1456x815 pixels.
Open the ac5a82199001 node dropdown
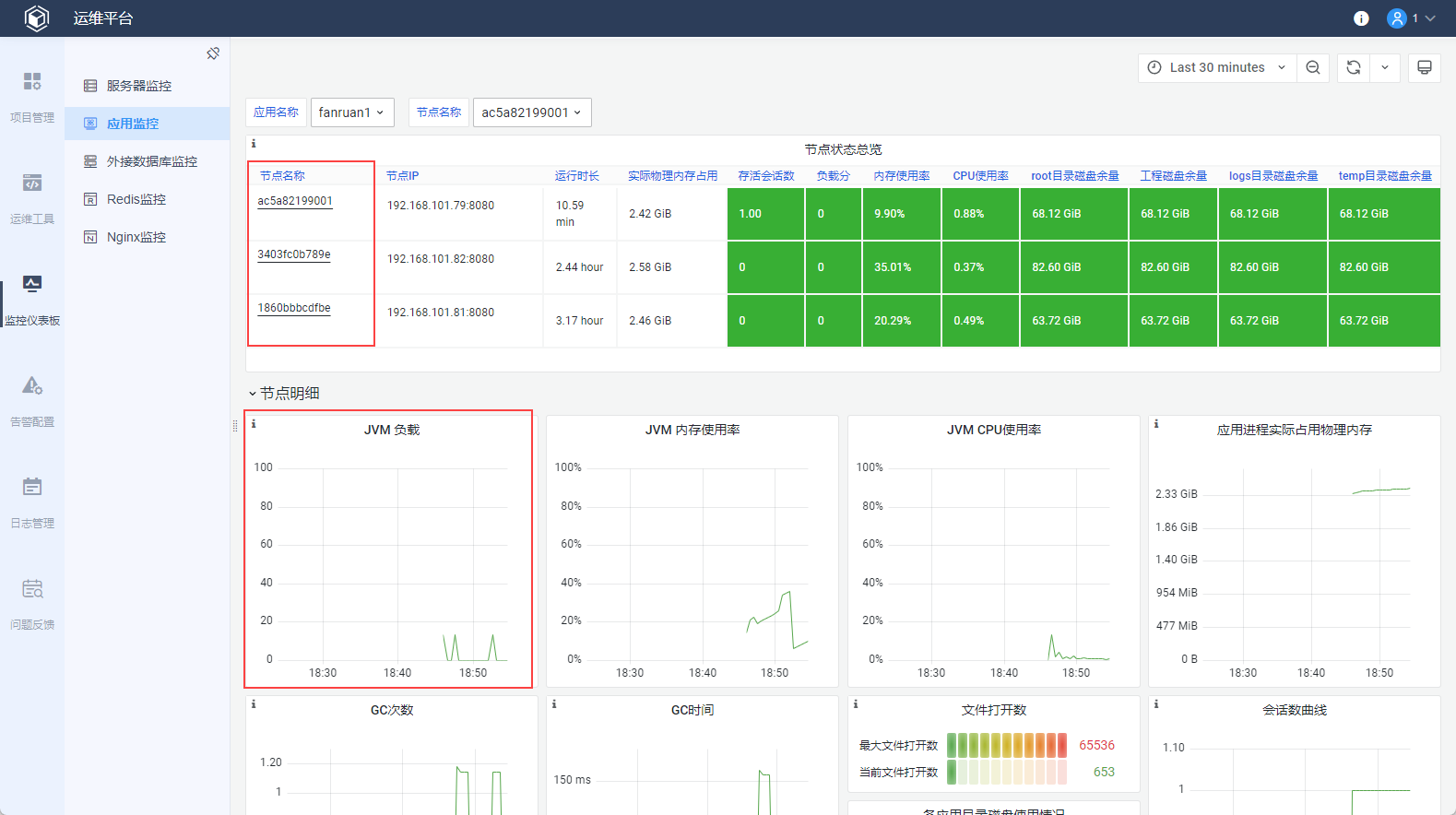pos(531,112)
